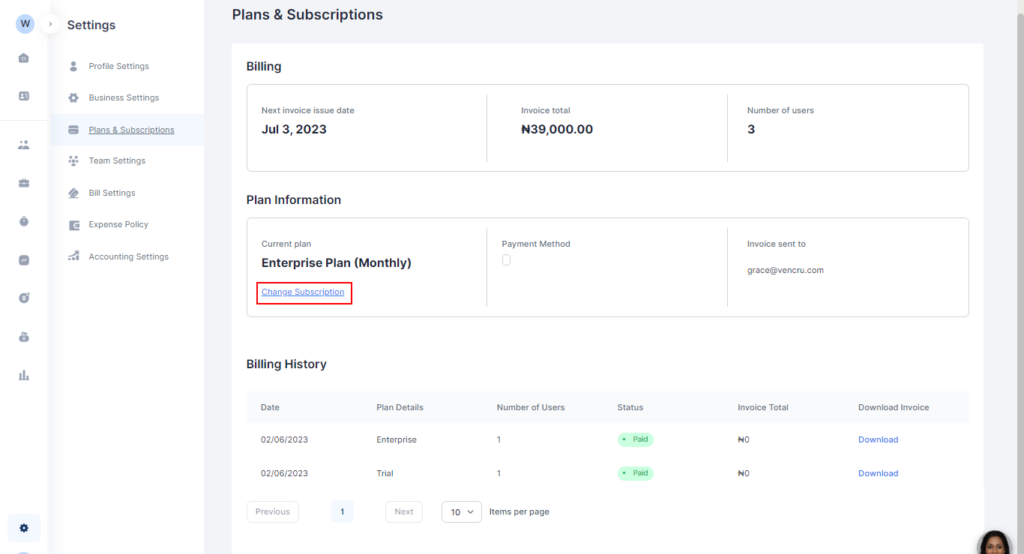The width and height of the screenshot is (1024, 554).
Task: Select page 1 in pagination
Action: tap(342, 512)
